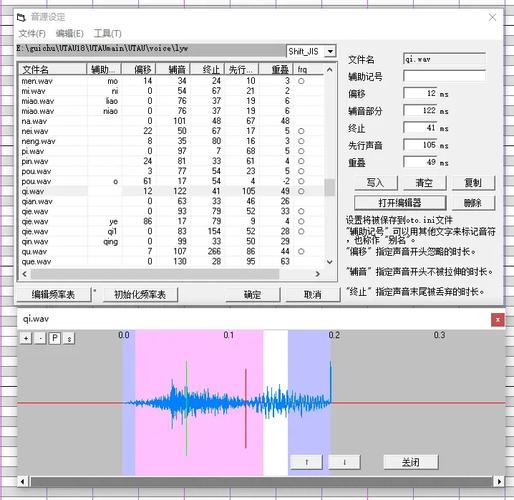
Task: Click the 初始化频率表 button
Action: [x=140, y=294]
